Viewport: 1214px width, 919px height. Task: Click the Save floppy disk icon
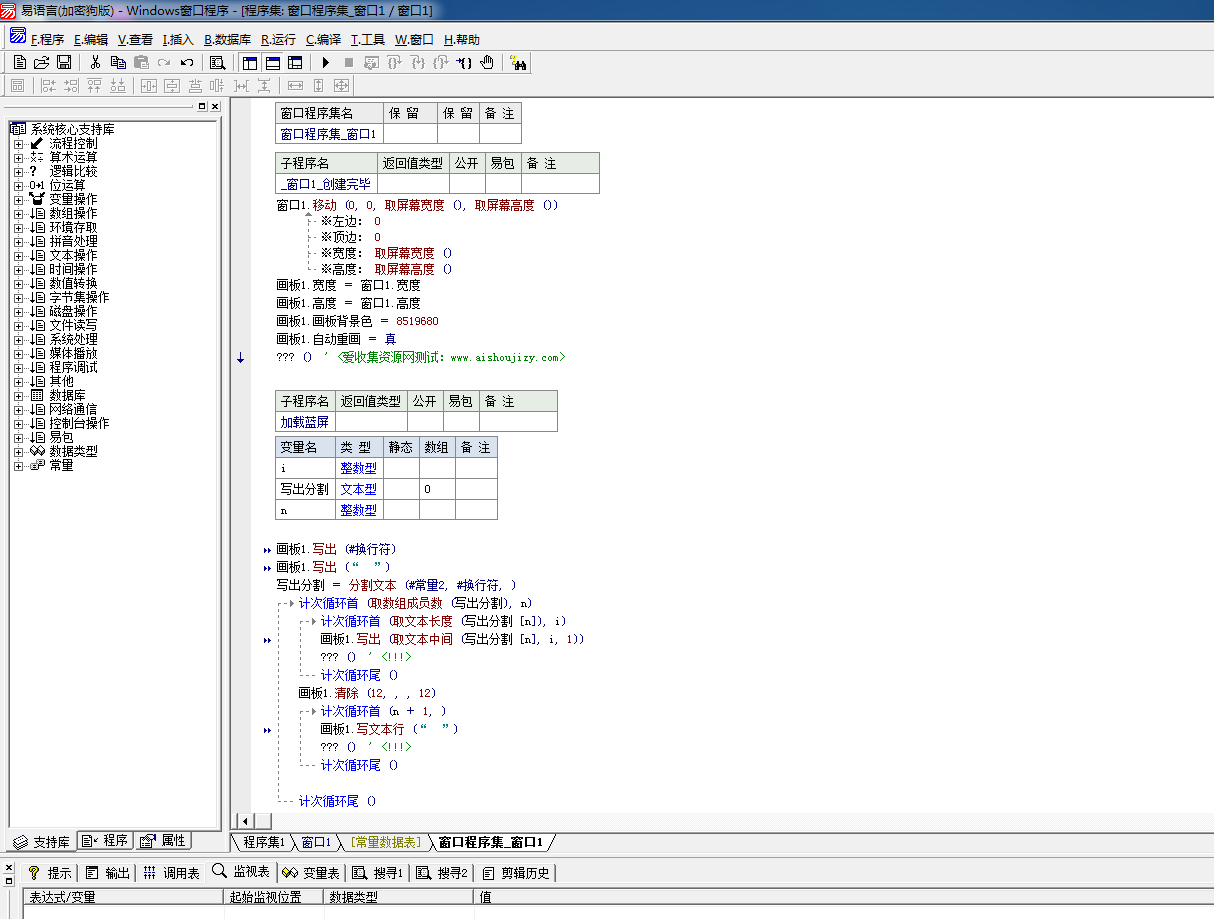pos(64,62)
